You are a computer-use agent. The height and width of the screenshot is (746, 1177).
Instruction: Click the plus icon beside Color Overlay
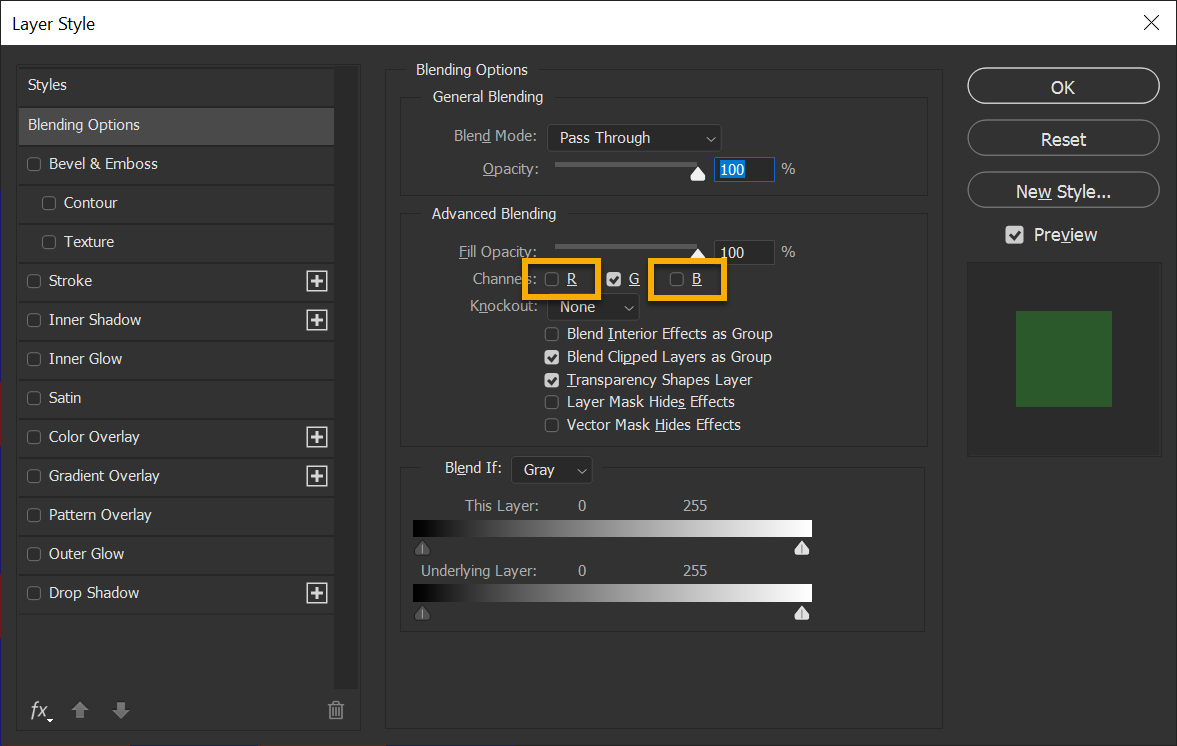point(316,437)
